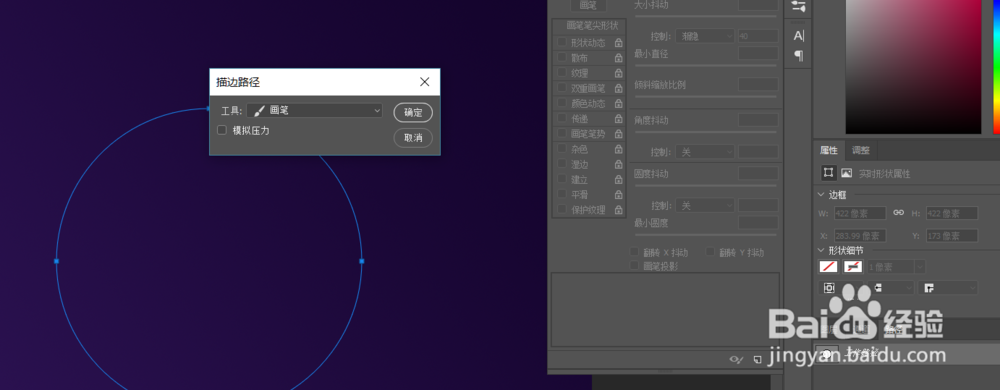Image resolution: width=1000 pixels, height=390 pixels.
Task: Open the Paragraph panel icon
Action: pyautogui.click(x=798, y=55)
